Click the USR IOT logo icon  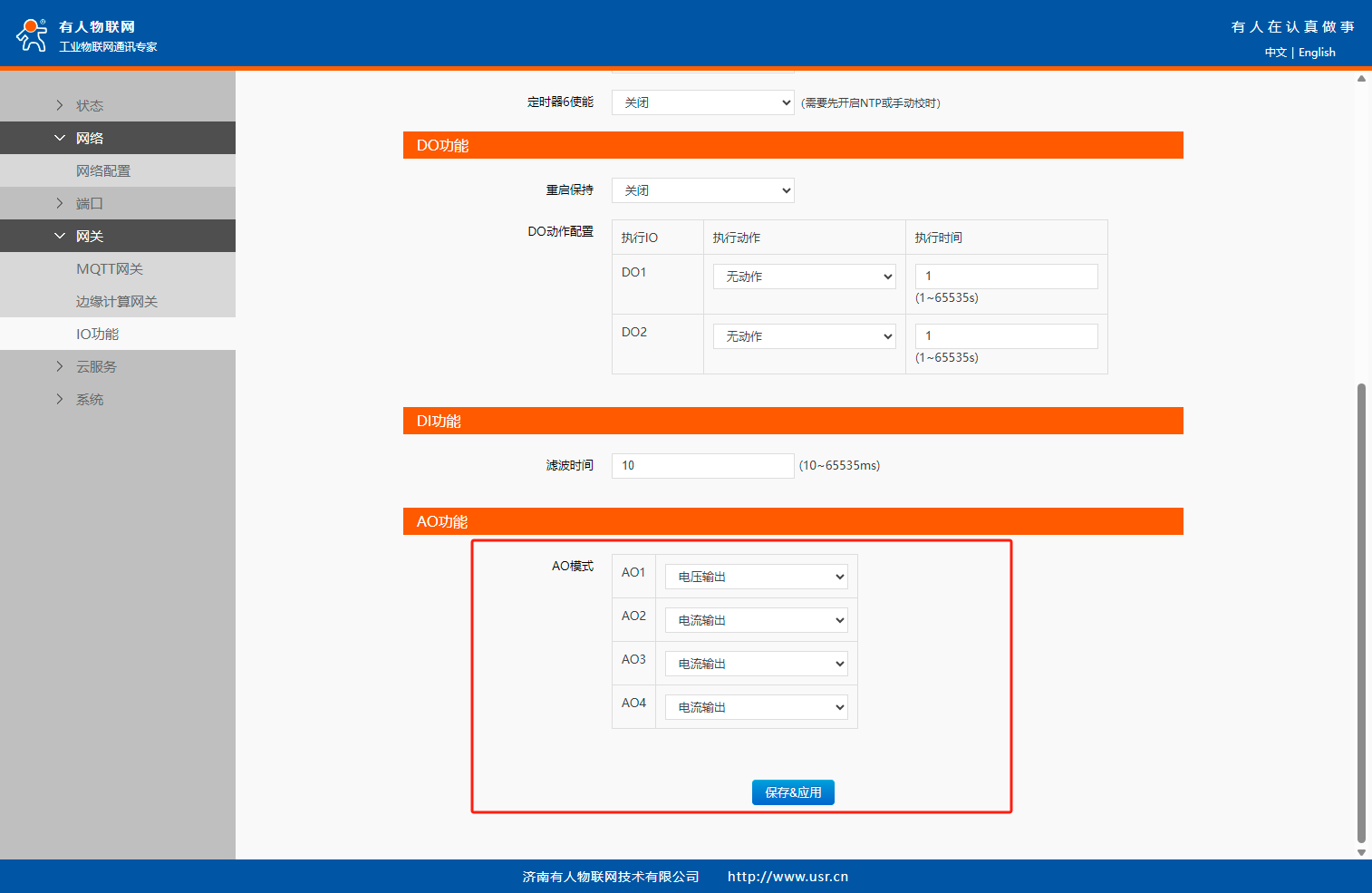click(x=33, y=34)
